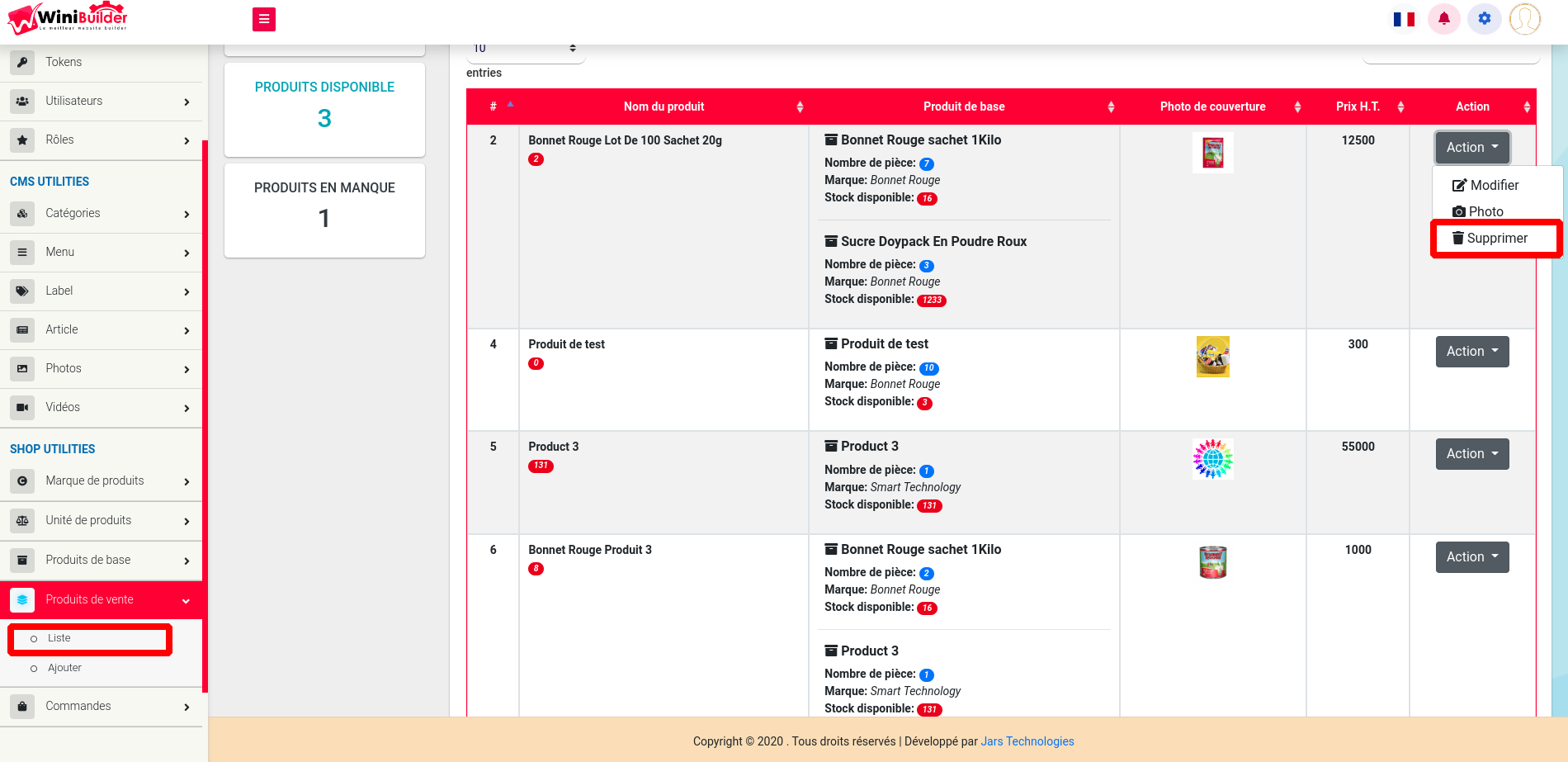Click the Commandes shopping bag icon
Image resolution: width=1568 pixels, height=762 pixels.
(22, 706)
